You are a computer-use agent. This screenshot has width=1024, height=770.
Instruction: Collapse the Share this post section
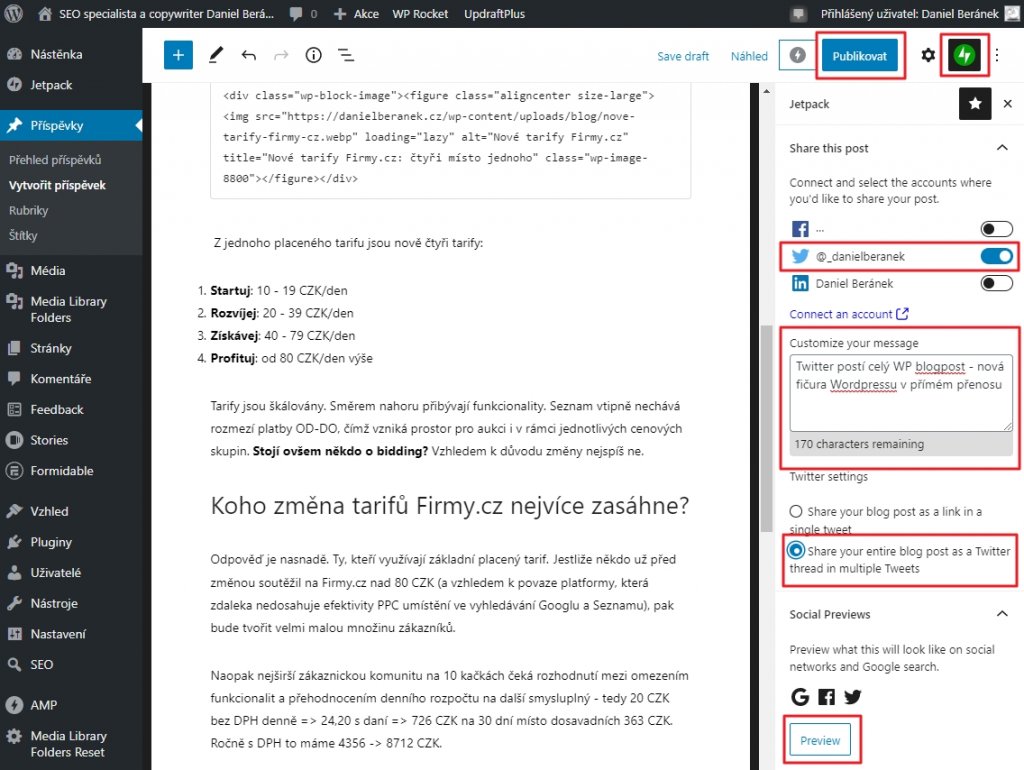(1002, 148)
